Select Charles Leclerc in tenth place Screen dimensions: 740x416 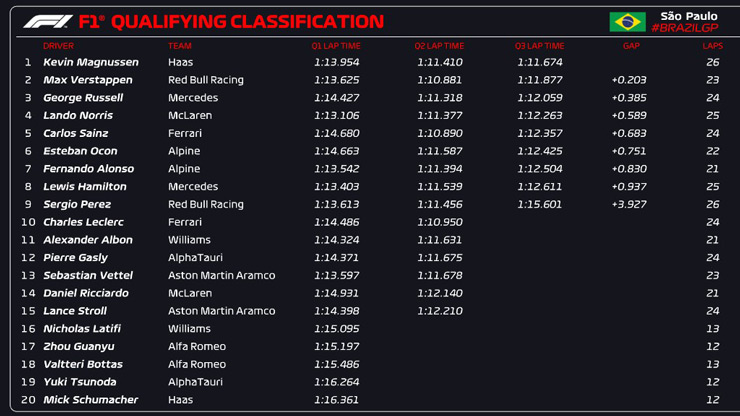click(83, 222)
